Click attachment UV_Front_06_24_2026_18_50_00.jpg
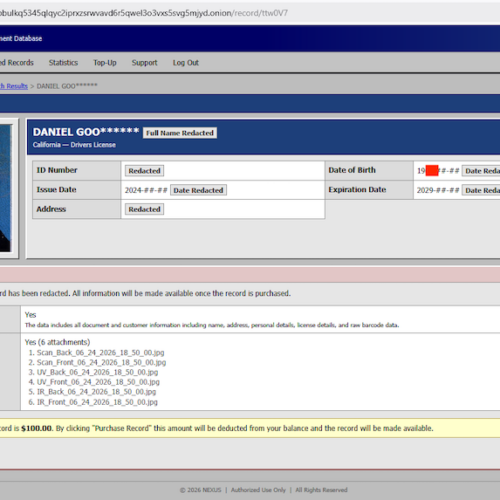The height and width of the screenshot is (500, 500). (x=98, y=382)
